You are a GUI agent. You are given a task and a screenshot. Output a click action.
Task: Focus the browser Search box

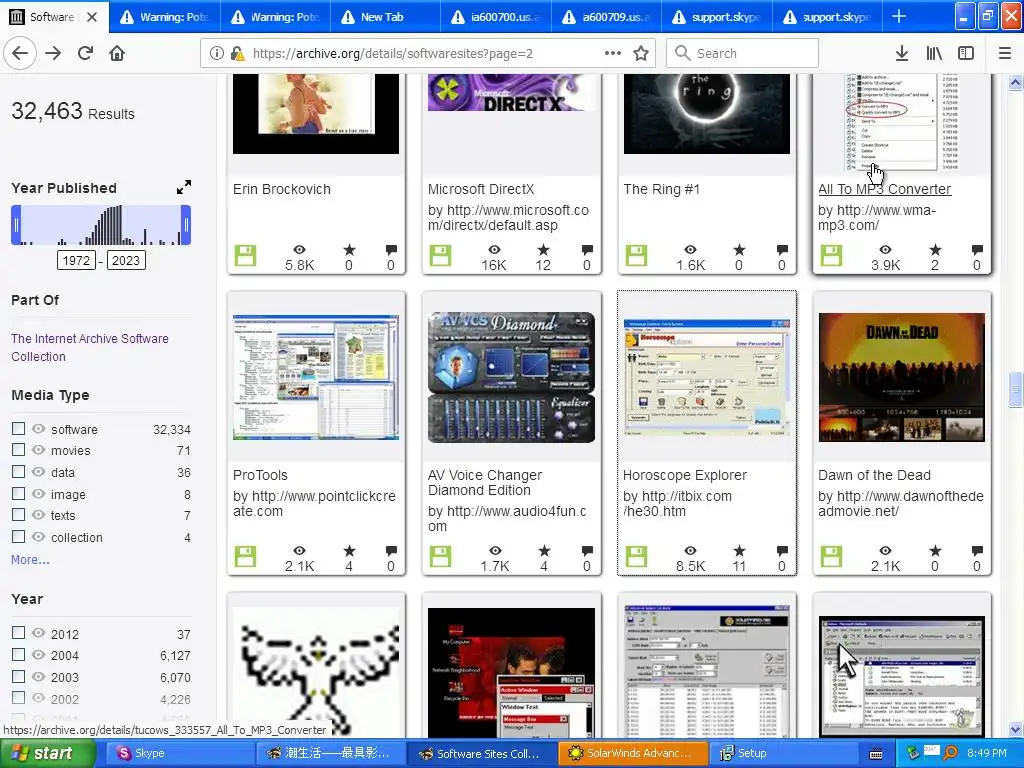pyautogui.click(x=743, y=54)
